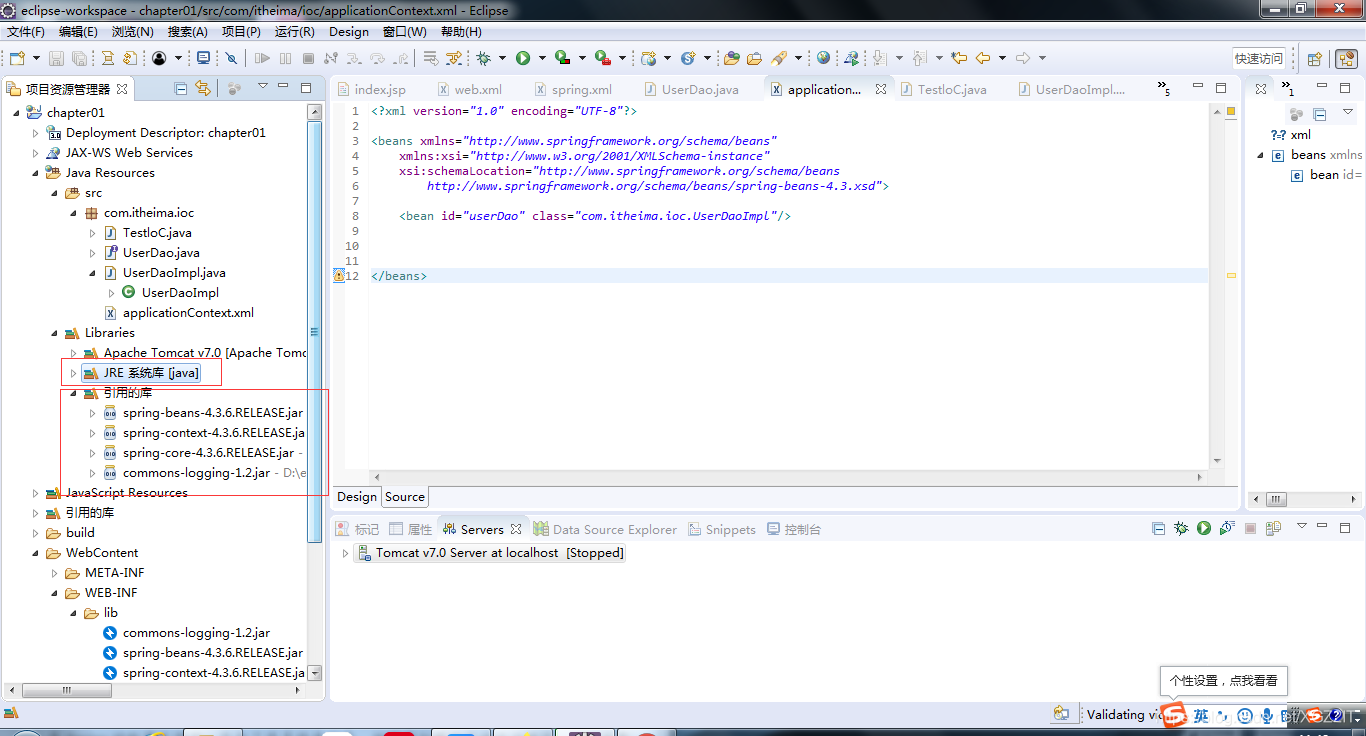Expand the Deployment Descriptor: chapter01 node
1366x736 pixels.
coord(35,133)
